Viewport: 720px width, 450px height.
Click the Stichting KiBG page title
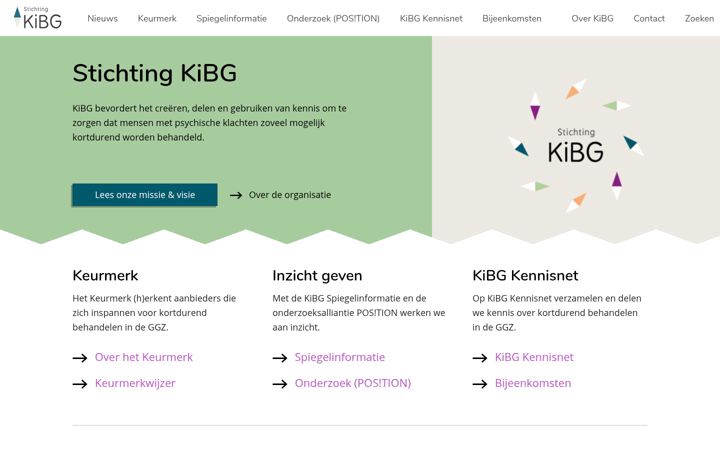click(155, 73)
